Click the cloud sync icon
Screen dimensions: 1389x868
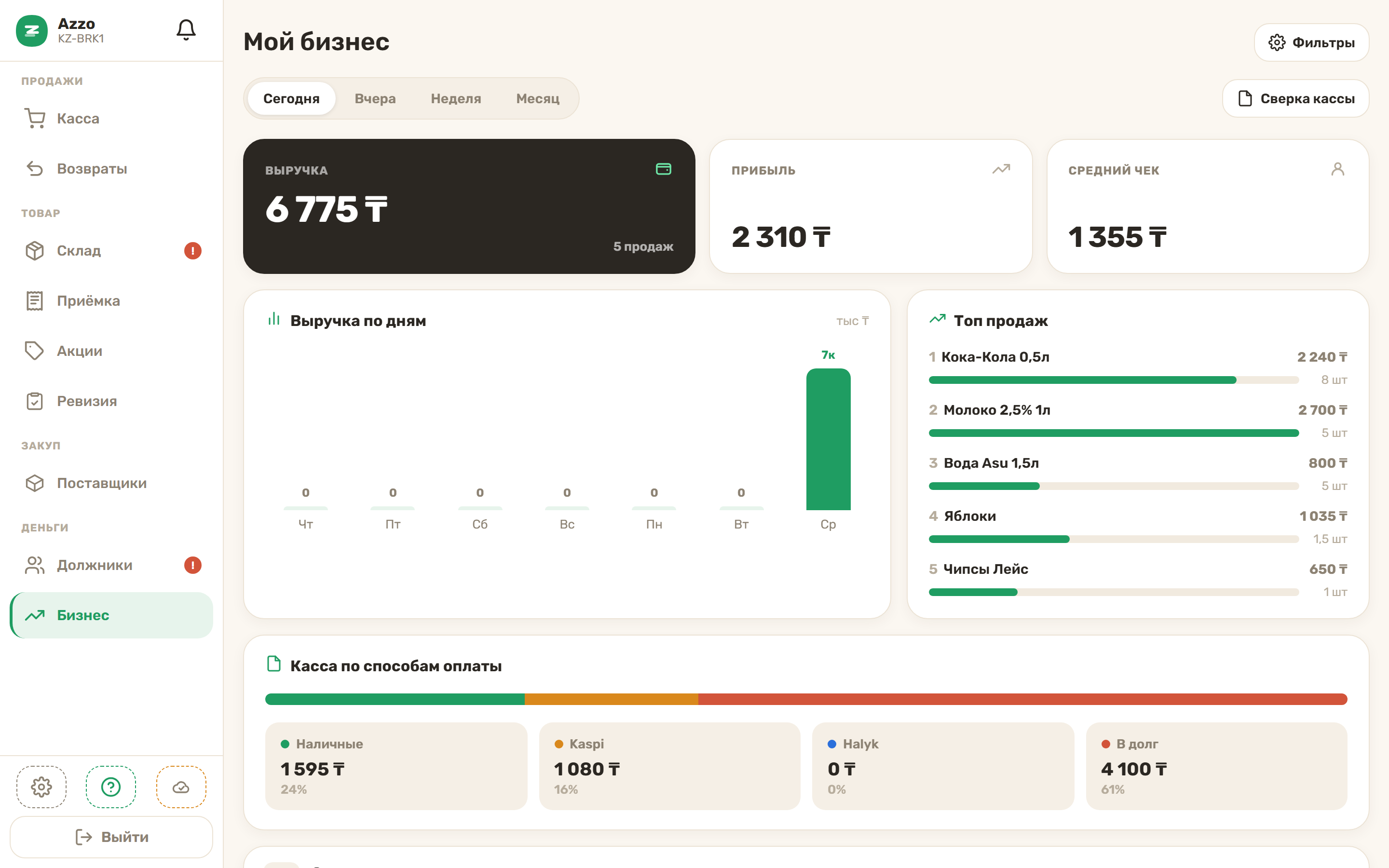181,787
